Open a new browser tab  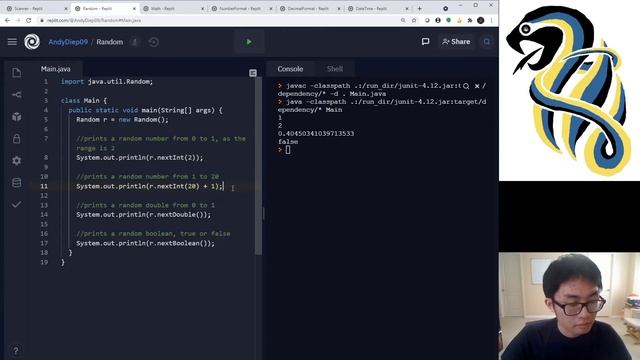pos(420,8)
